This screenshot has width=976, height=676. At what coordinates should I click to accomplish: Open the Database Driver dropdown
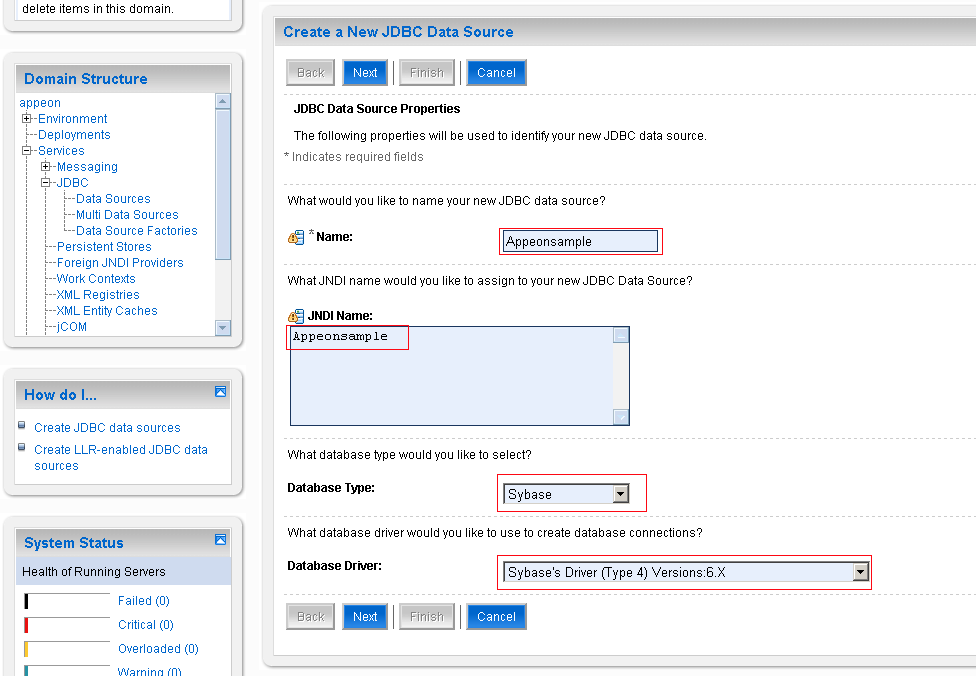[860, 571]
